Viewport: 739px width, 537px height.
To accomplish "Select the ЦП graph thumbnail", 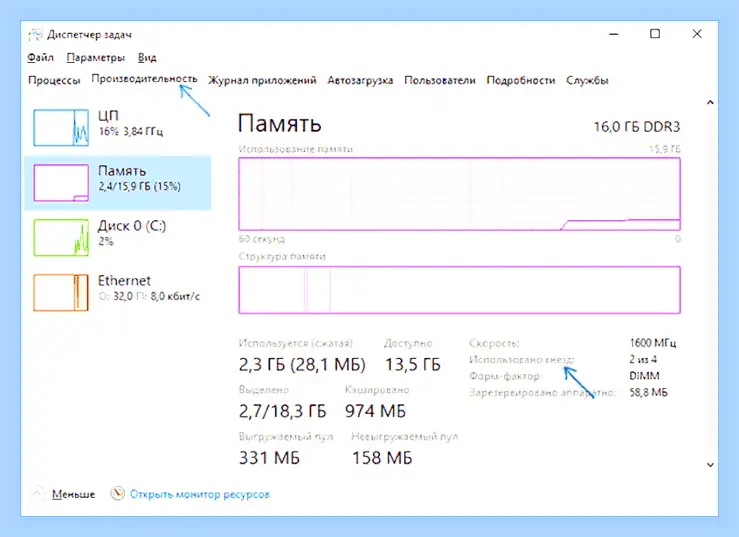I will (x=61, y=127).
